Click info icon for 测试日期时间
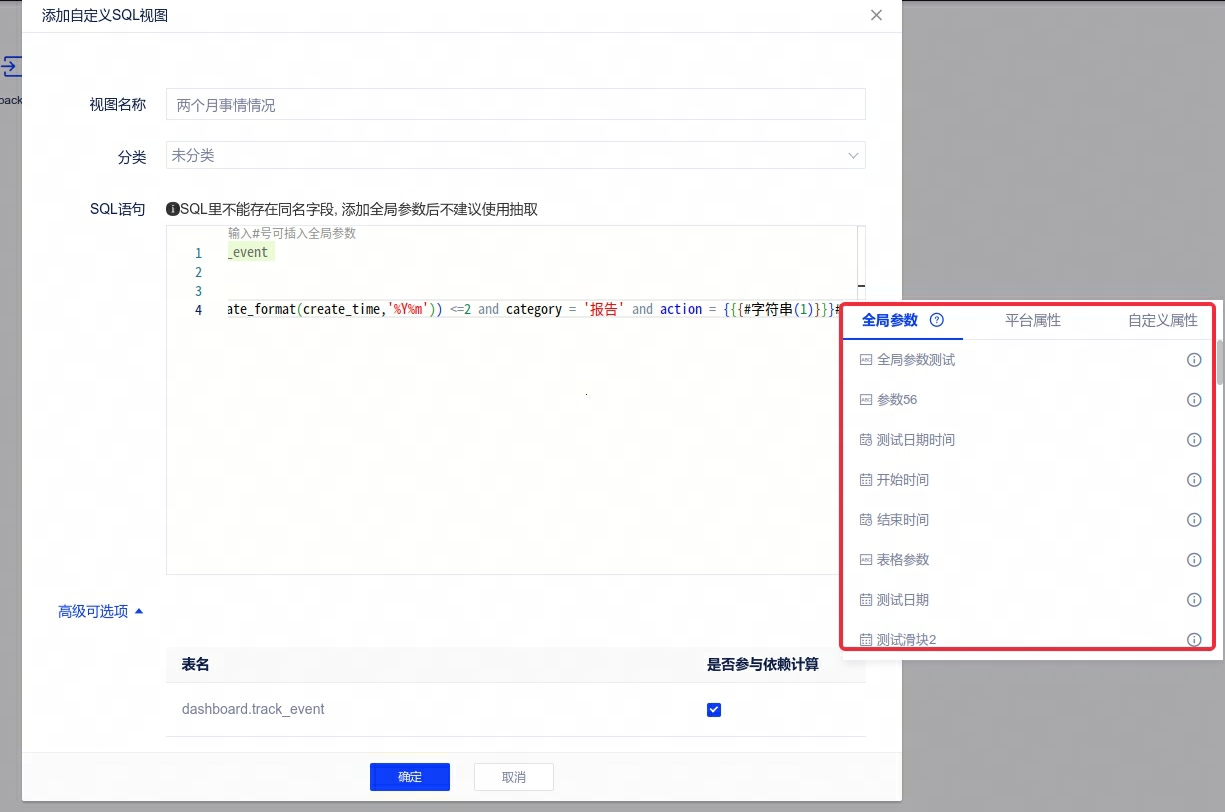Image resolution: width=1225 pixels, height=812 pixels. coord(1193,440)
